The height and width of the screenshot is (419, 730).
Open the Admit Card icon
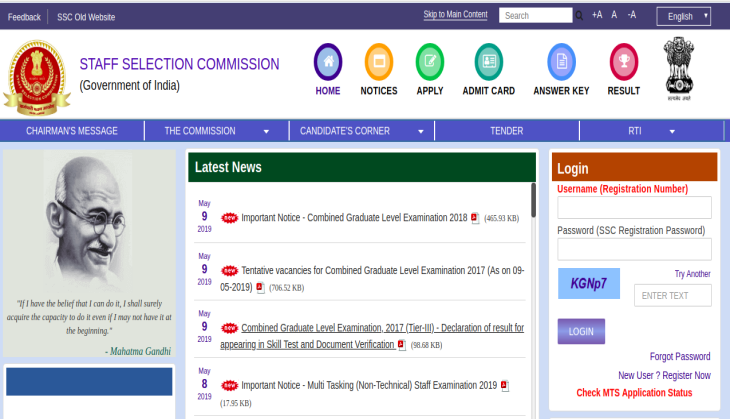489,62
